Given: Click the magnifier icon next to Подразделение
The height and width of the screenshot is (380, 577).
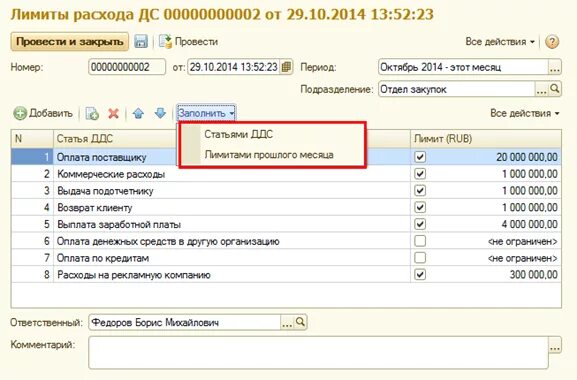Looking at the screenshot, I should 555,89.
